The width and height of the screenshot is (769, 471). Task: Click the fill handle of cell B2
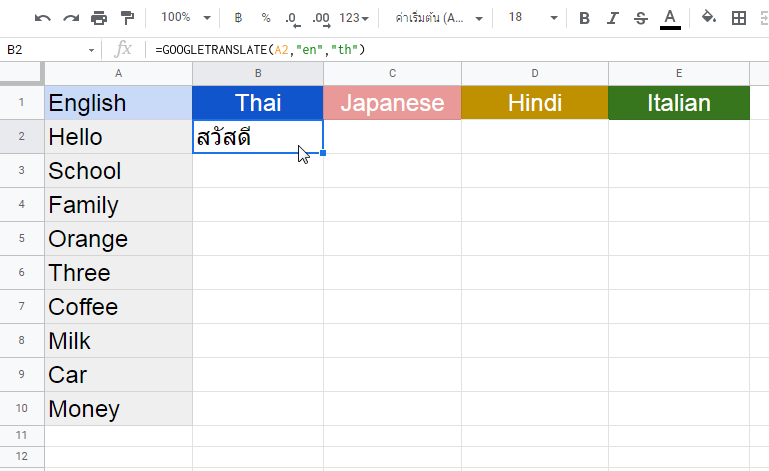coord(323,153)
